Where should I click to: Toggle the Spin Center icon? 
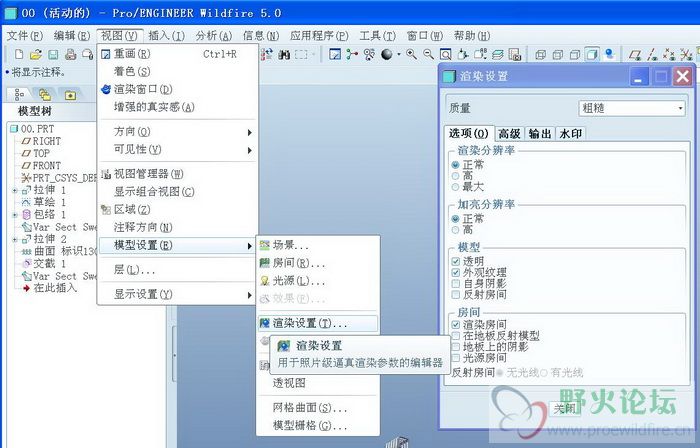coord(352,54)
